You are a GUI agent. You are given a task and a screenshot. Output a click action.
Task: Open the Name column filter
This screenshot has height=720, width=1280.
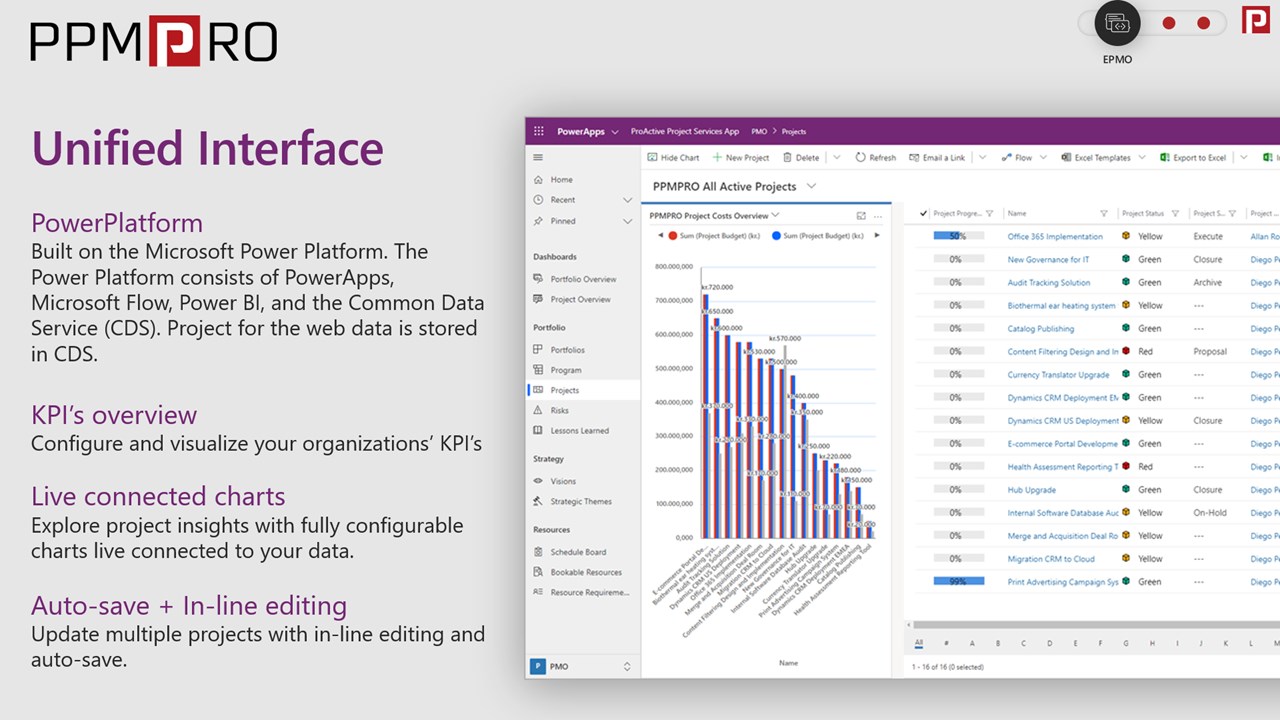[1104, 213]
